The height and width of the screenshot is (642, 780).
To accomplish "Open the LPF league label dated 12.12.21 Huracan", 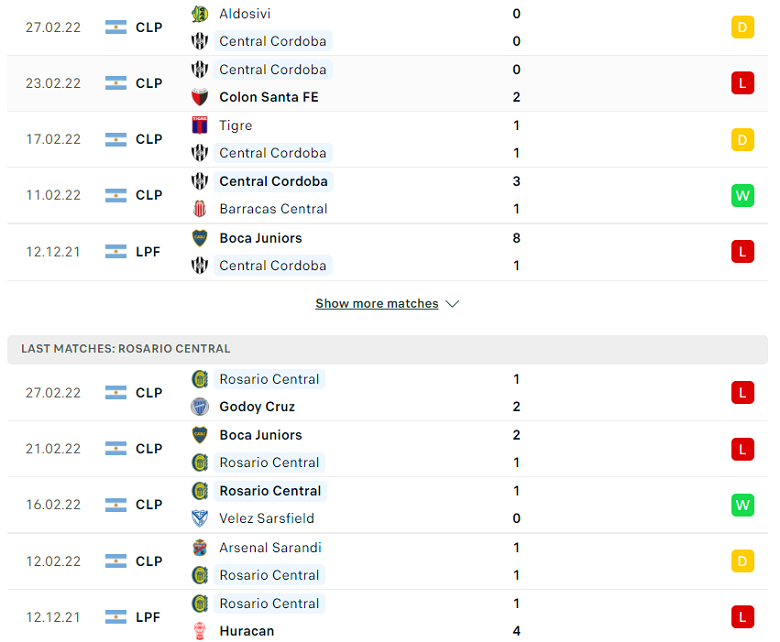I will point(148,617).
